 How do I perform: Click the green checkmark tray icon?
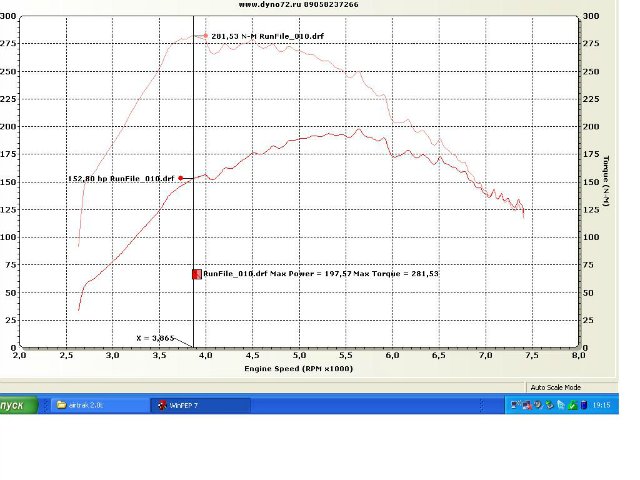(573, 405)
